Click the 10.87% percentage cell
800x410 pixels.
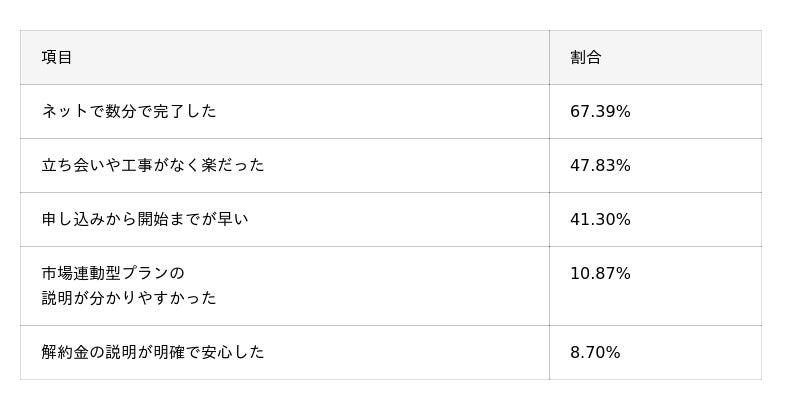coord(600,273)
